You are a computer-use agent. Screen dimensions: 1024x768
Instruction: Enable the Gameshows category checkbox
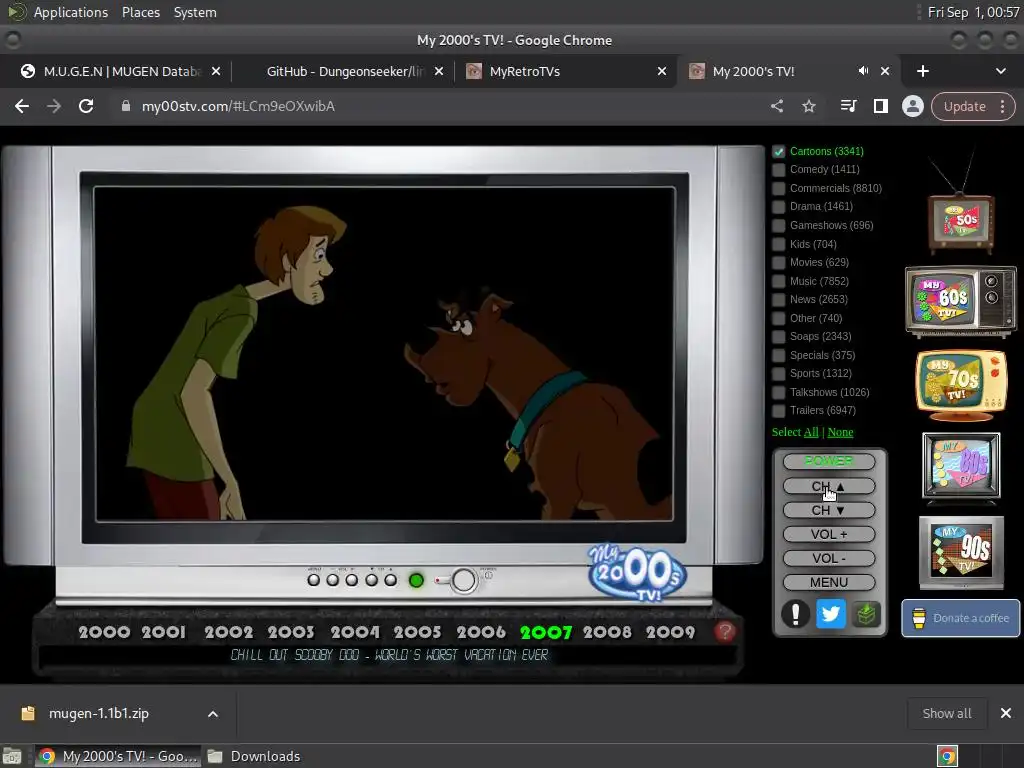(x=778, y=225)
